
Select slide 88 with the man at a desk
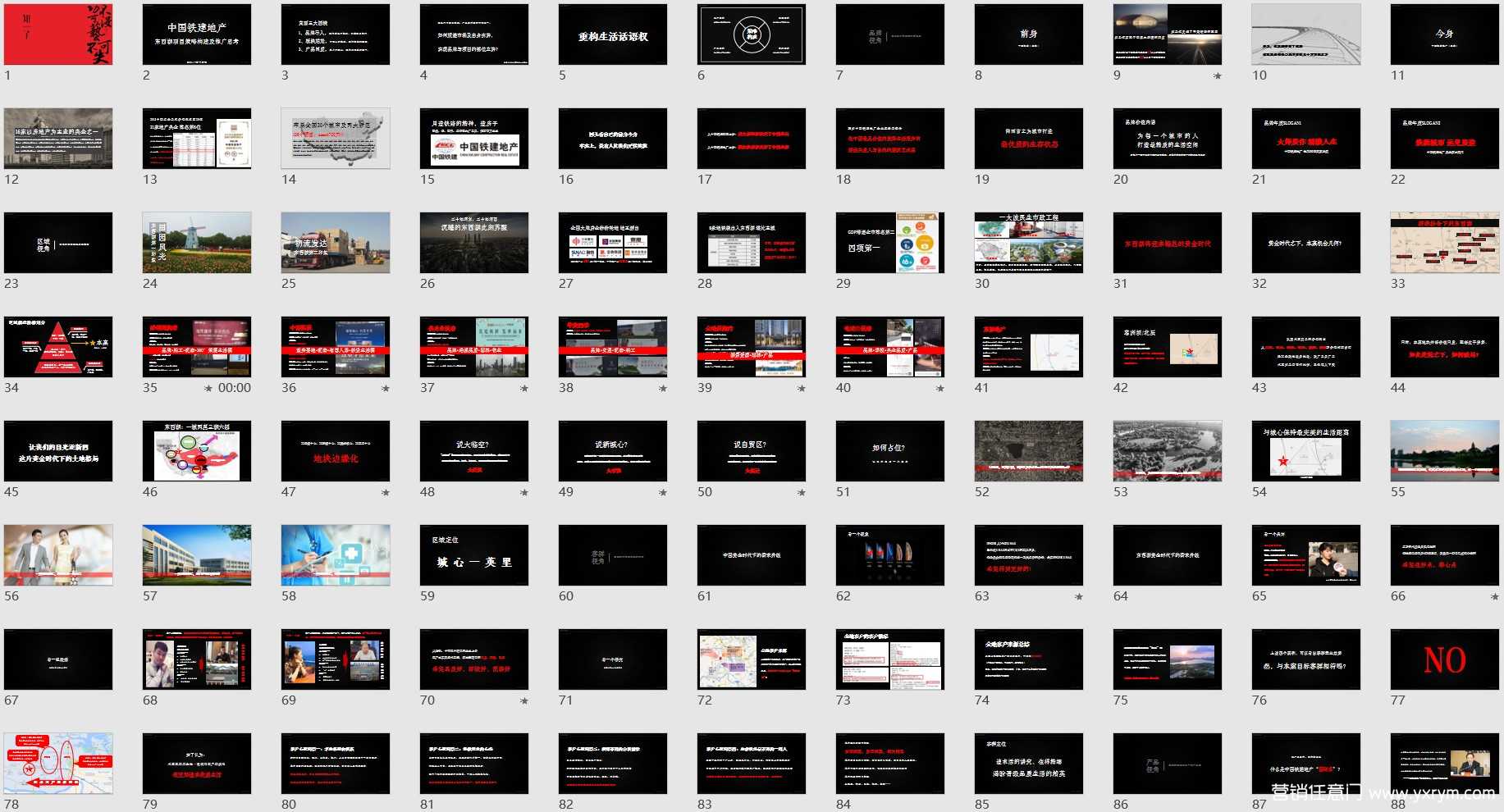[1445, 764]
